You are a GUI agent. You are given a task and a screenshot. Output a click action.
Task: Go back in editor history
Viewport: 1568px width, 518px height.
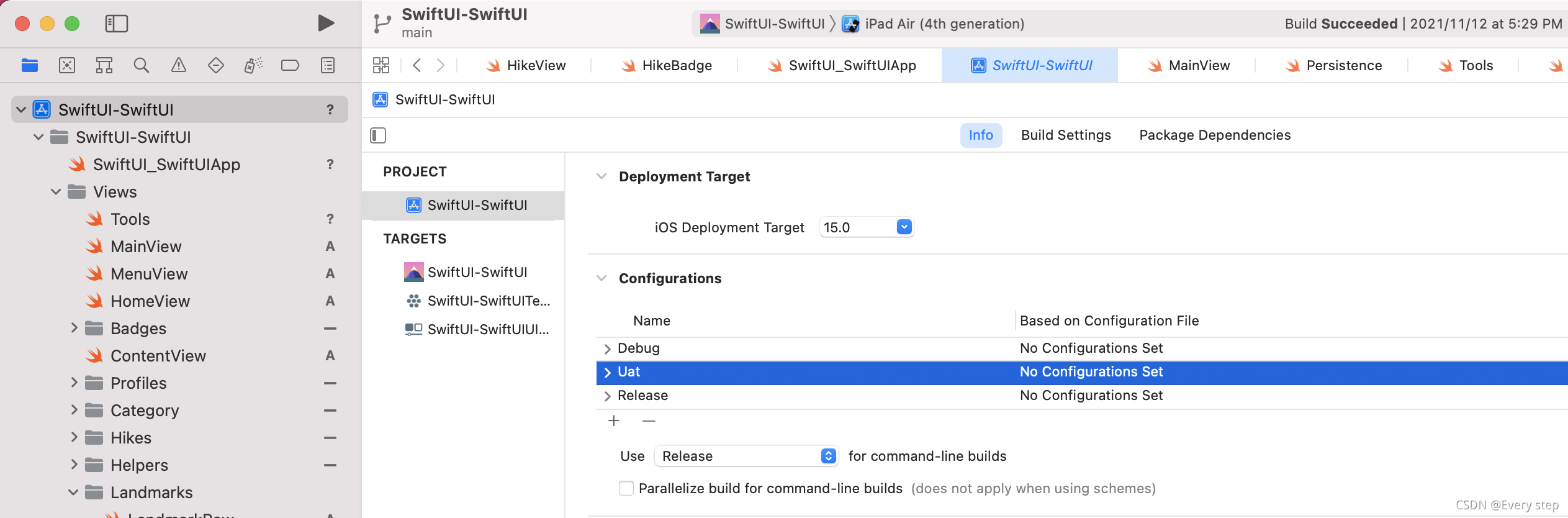(x=417, y=65)
